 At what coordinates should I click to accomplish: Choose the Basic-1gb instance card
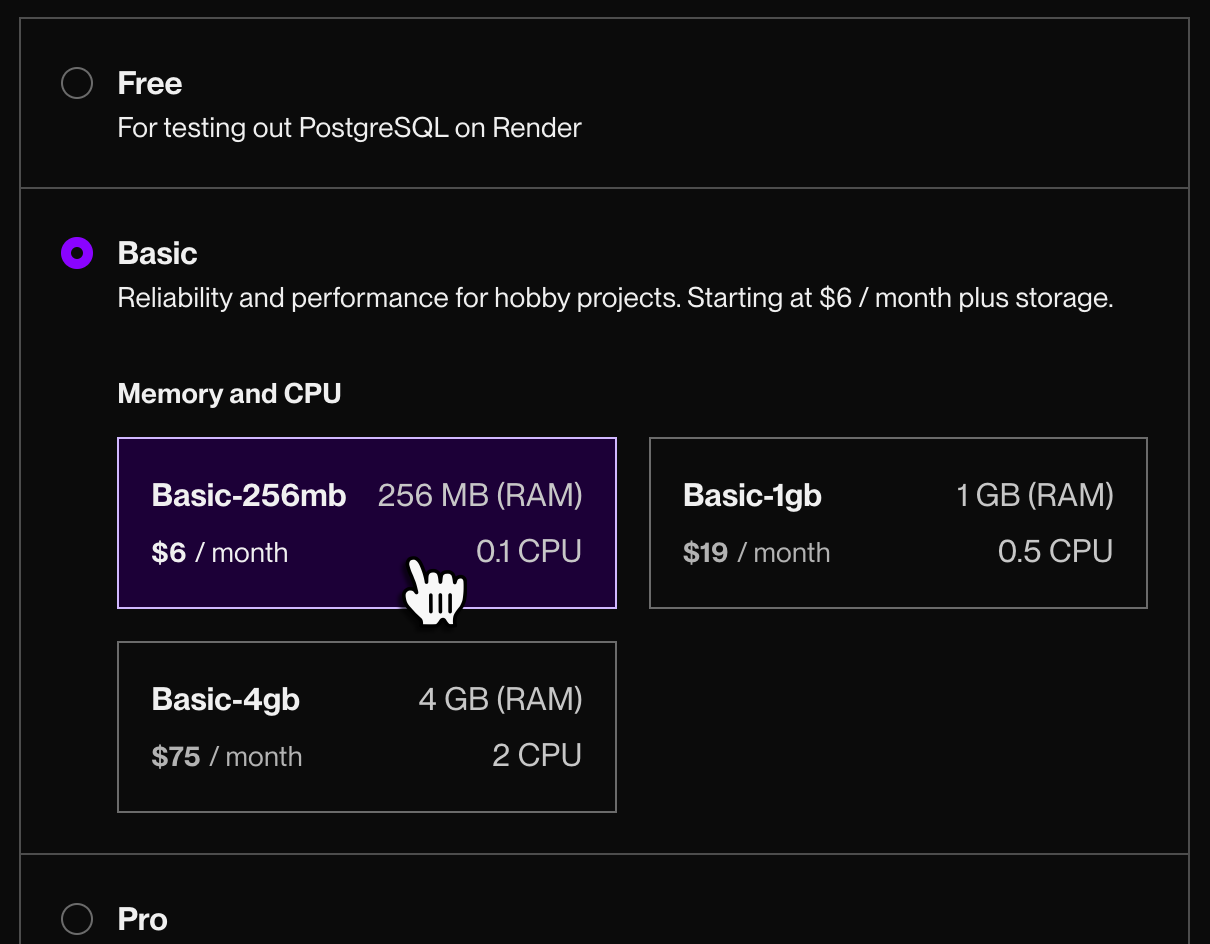897,522
